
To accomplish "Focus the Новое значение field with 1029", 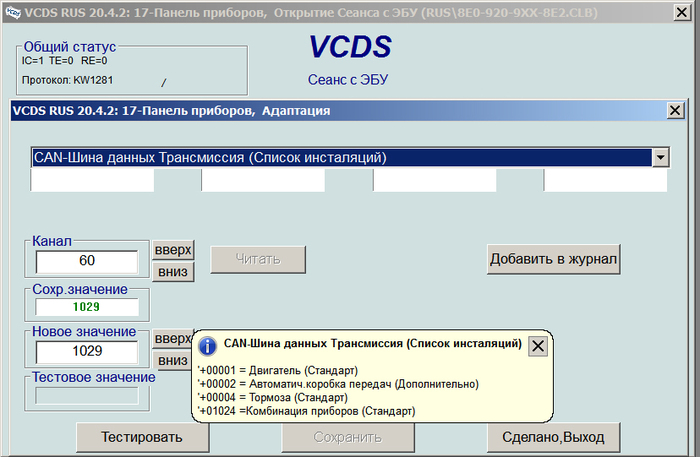I will pyautogui.click(x=87, y=351).
